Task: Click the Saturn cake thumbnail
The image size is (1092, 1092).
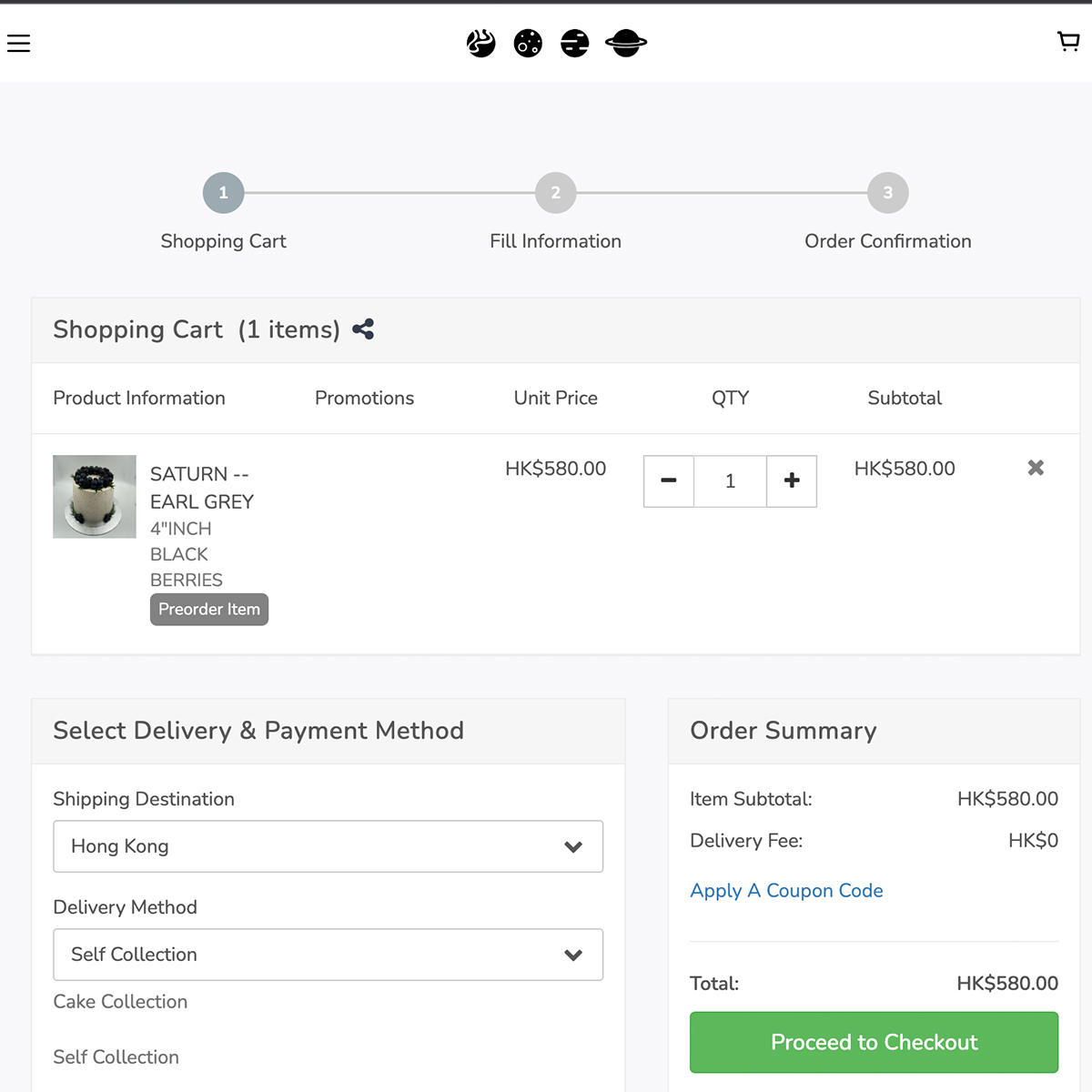Action: pyautogui.click(x=95, y=497)
